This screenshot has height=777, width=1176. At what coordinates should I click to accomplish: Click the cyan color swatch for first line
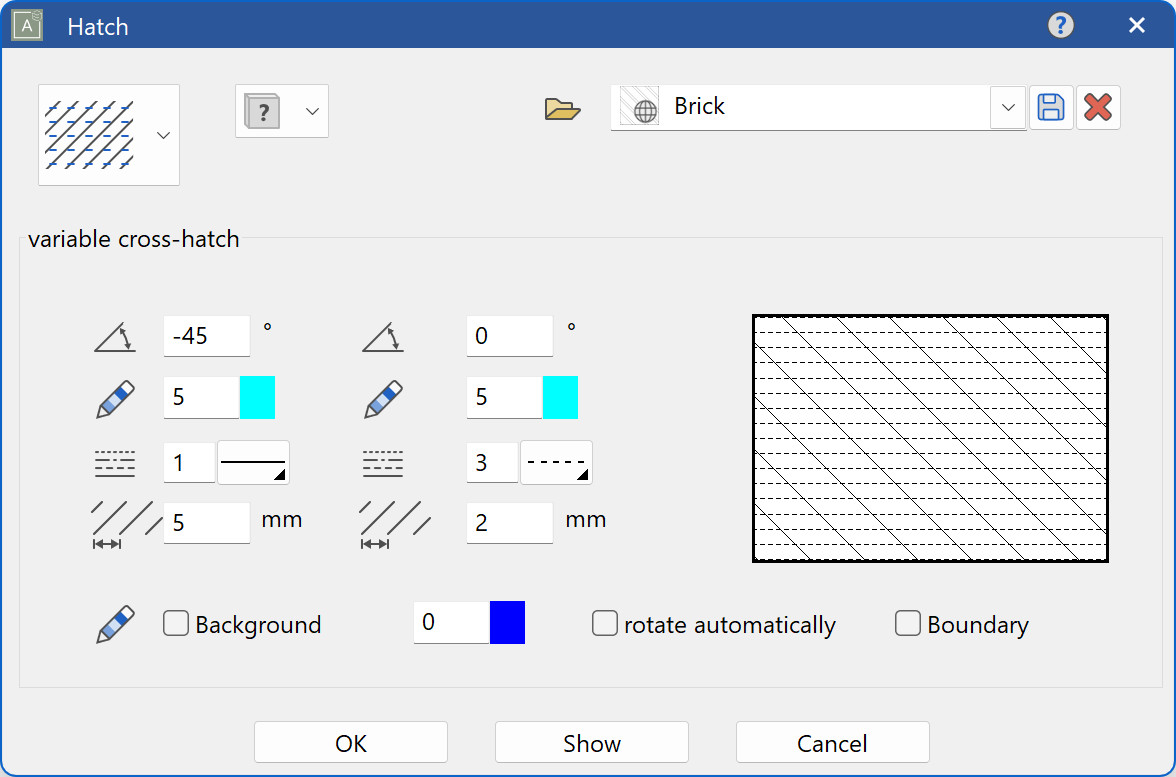coord(258,397)
